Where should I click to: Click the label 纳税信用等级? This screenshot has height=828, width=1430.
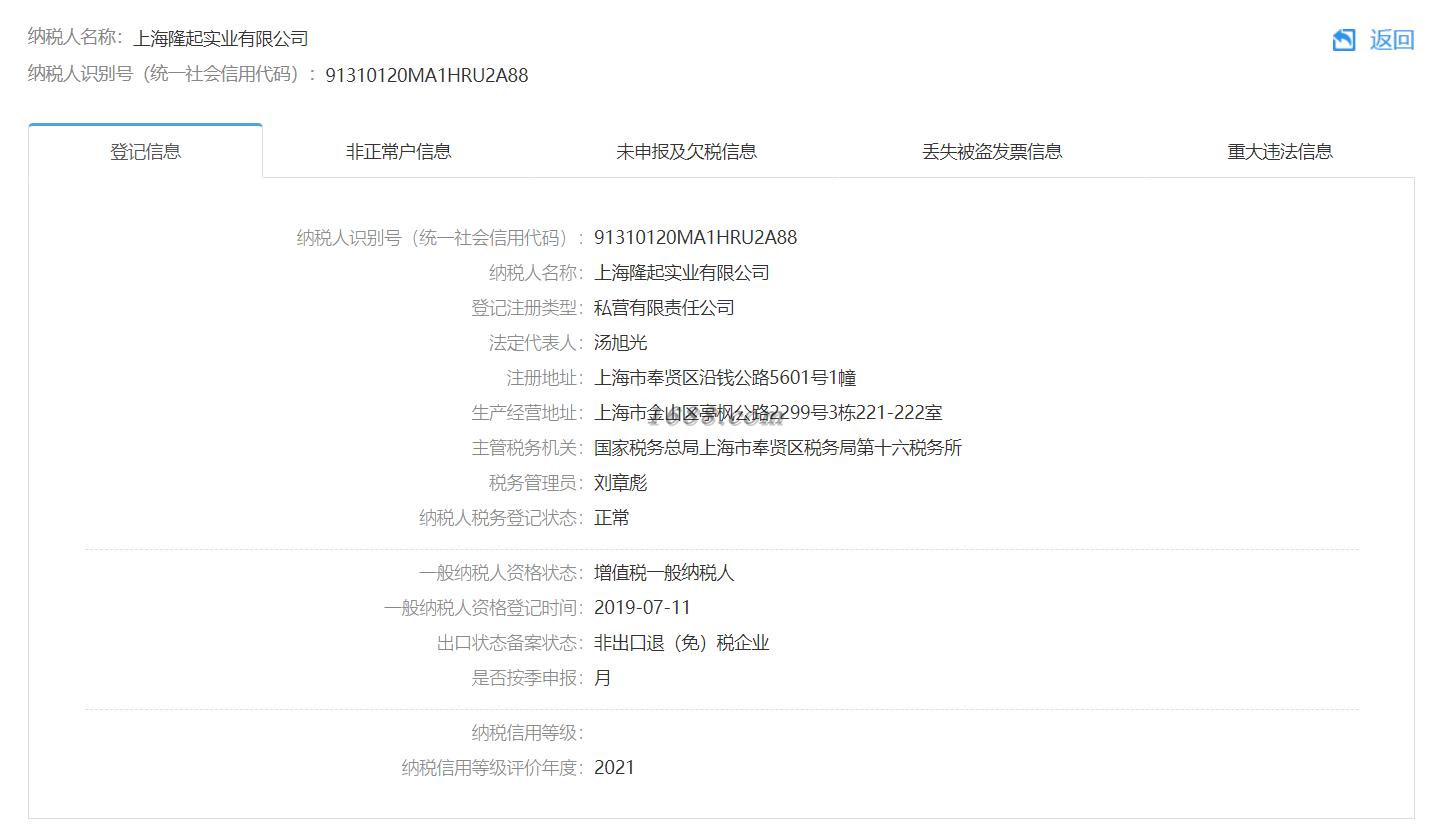527,733
